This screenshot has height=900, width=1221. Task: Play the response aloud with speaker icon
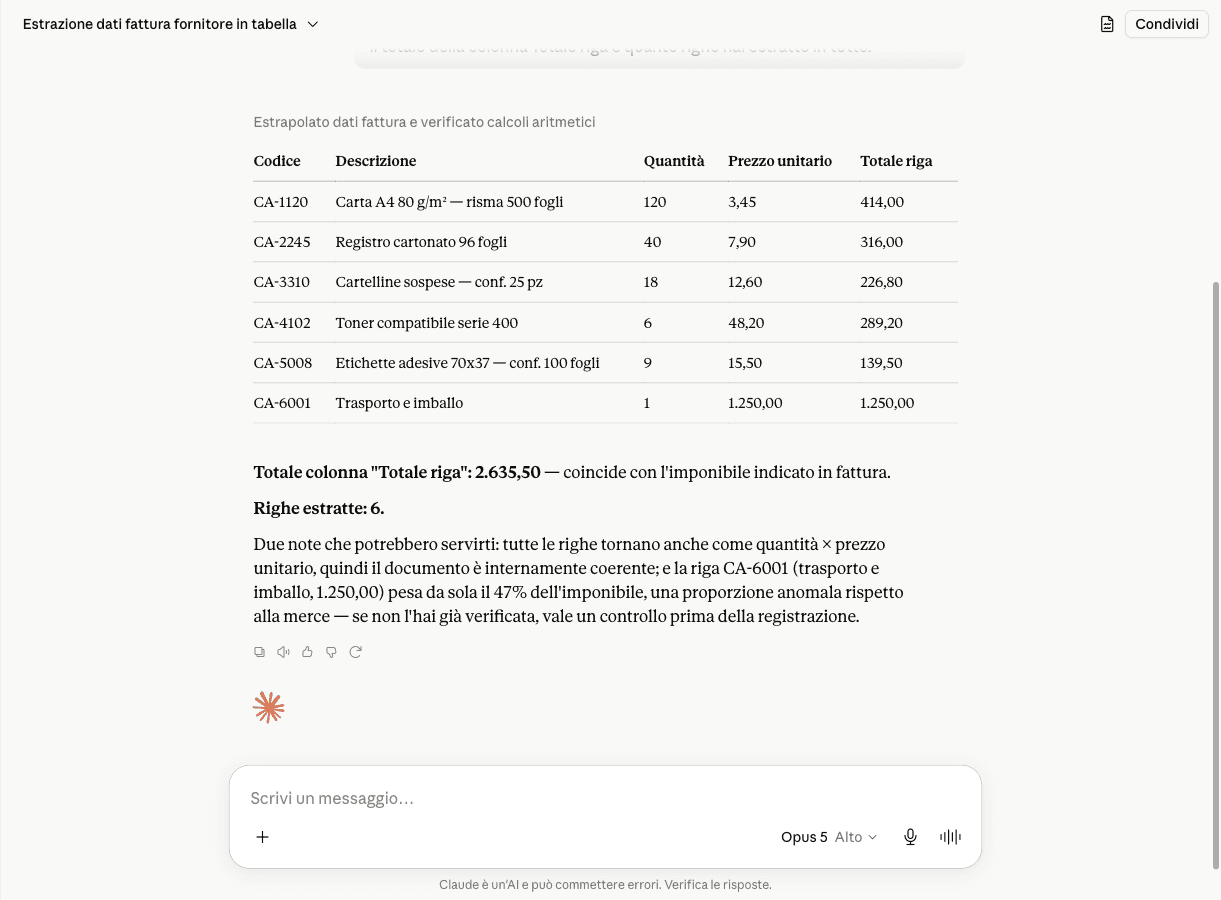284,652
